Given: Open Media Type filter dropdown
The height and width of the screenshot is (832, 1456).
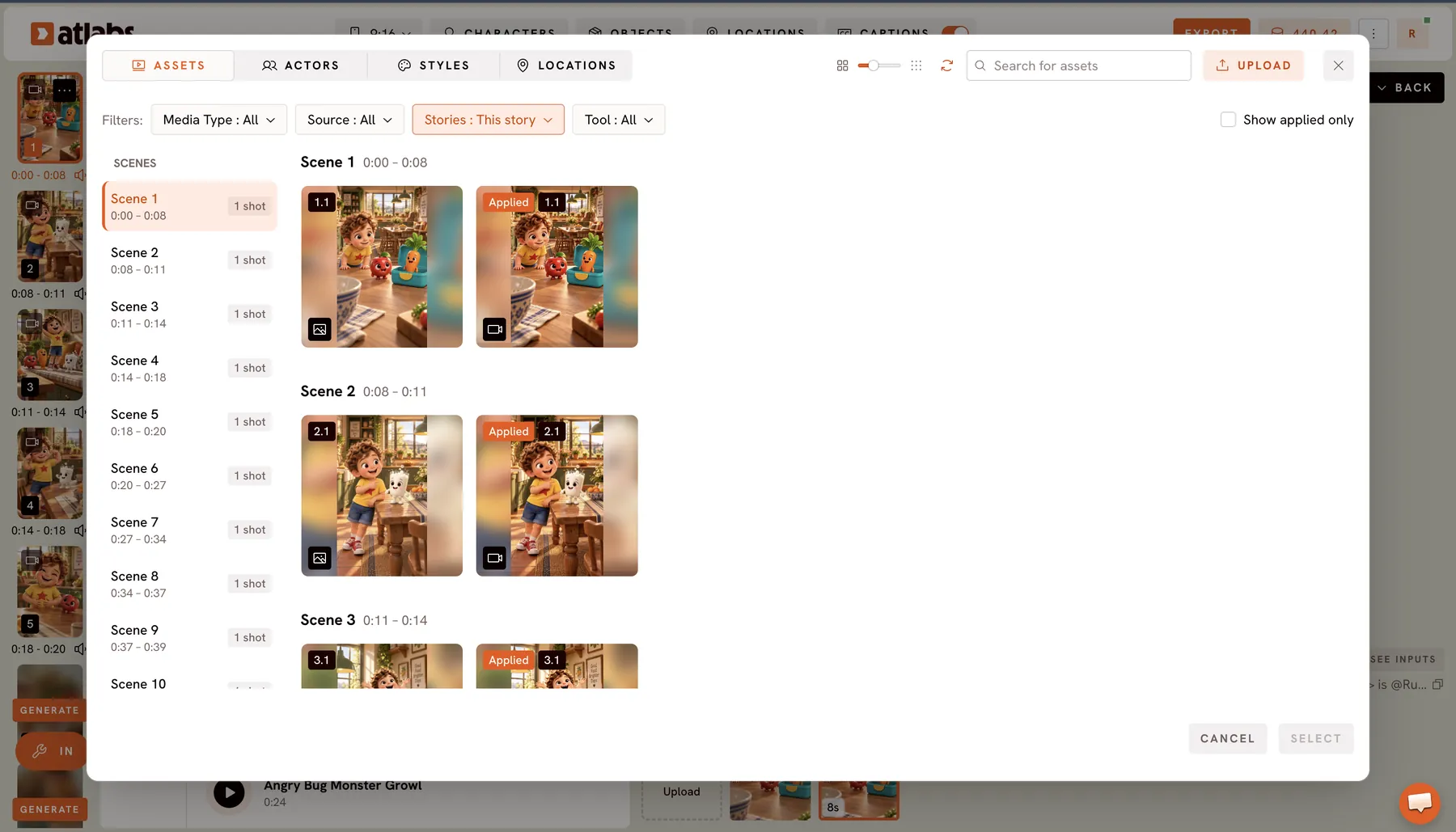Looking at the screenshot, I should coord(219,120).
